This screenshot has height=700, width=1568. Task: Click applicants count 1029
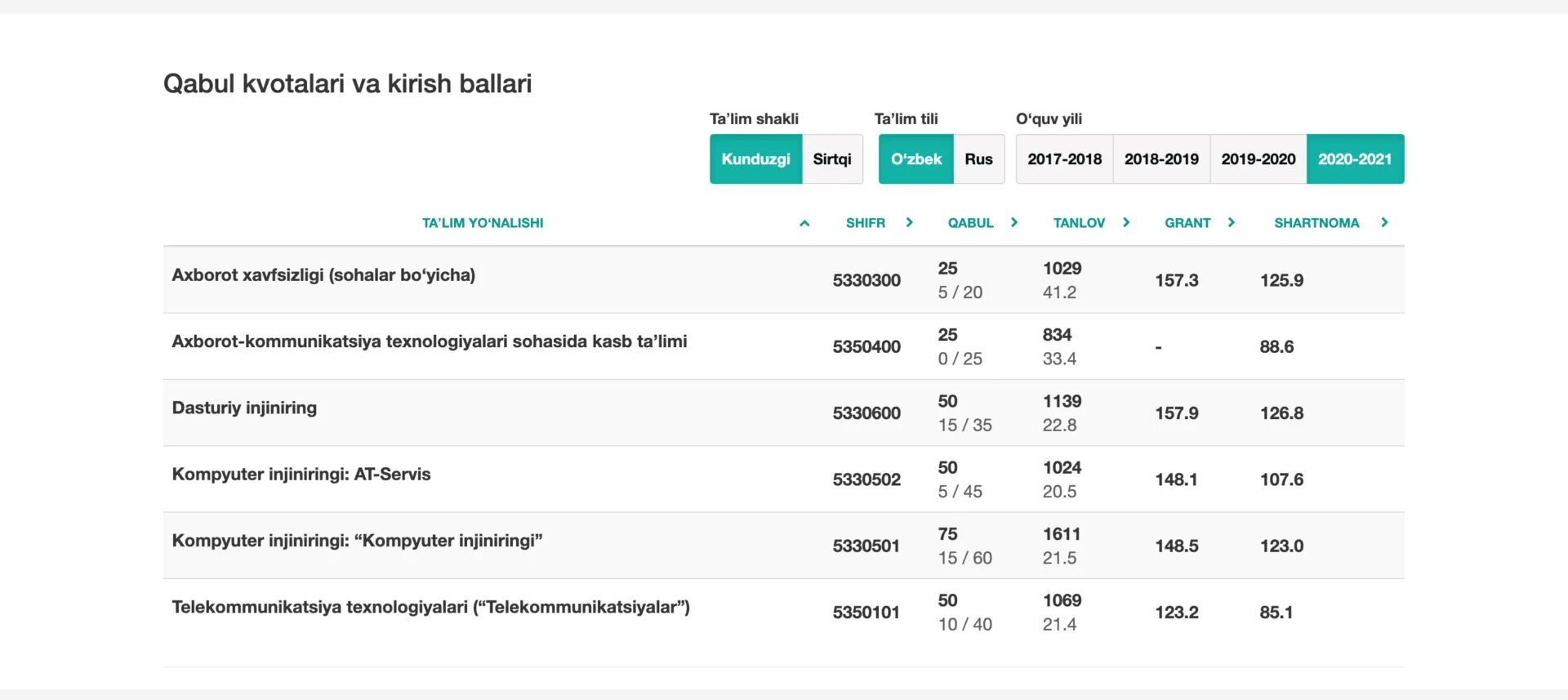tap(1062, 269)
